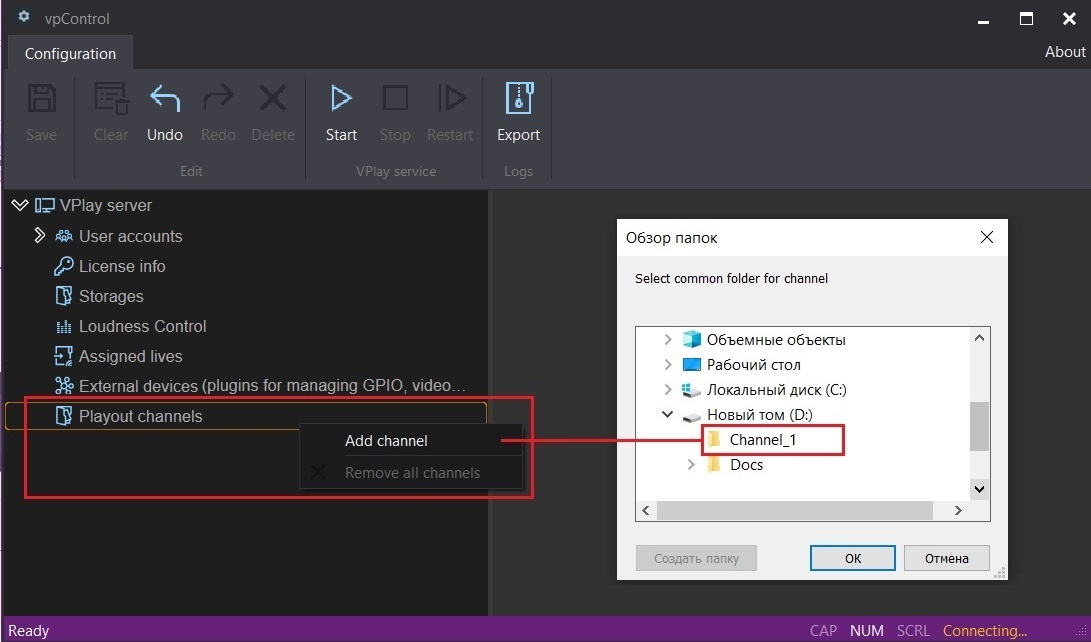
Task: Click the Отмена cancel button
Action: click(946, 558)
